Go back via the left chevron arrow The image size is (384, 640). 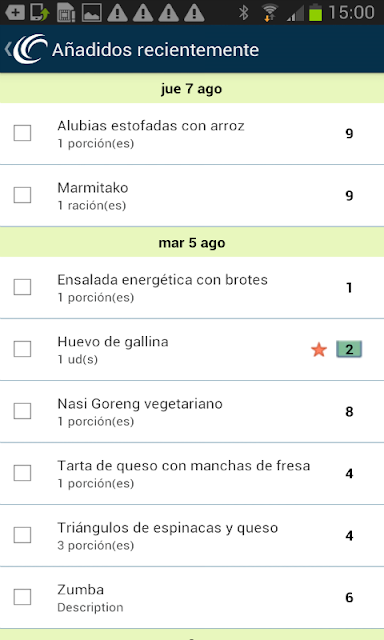(x=8, y=49)
